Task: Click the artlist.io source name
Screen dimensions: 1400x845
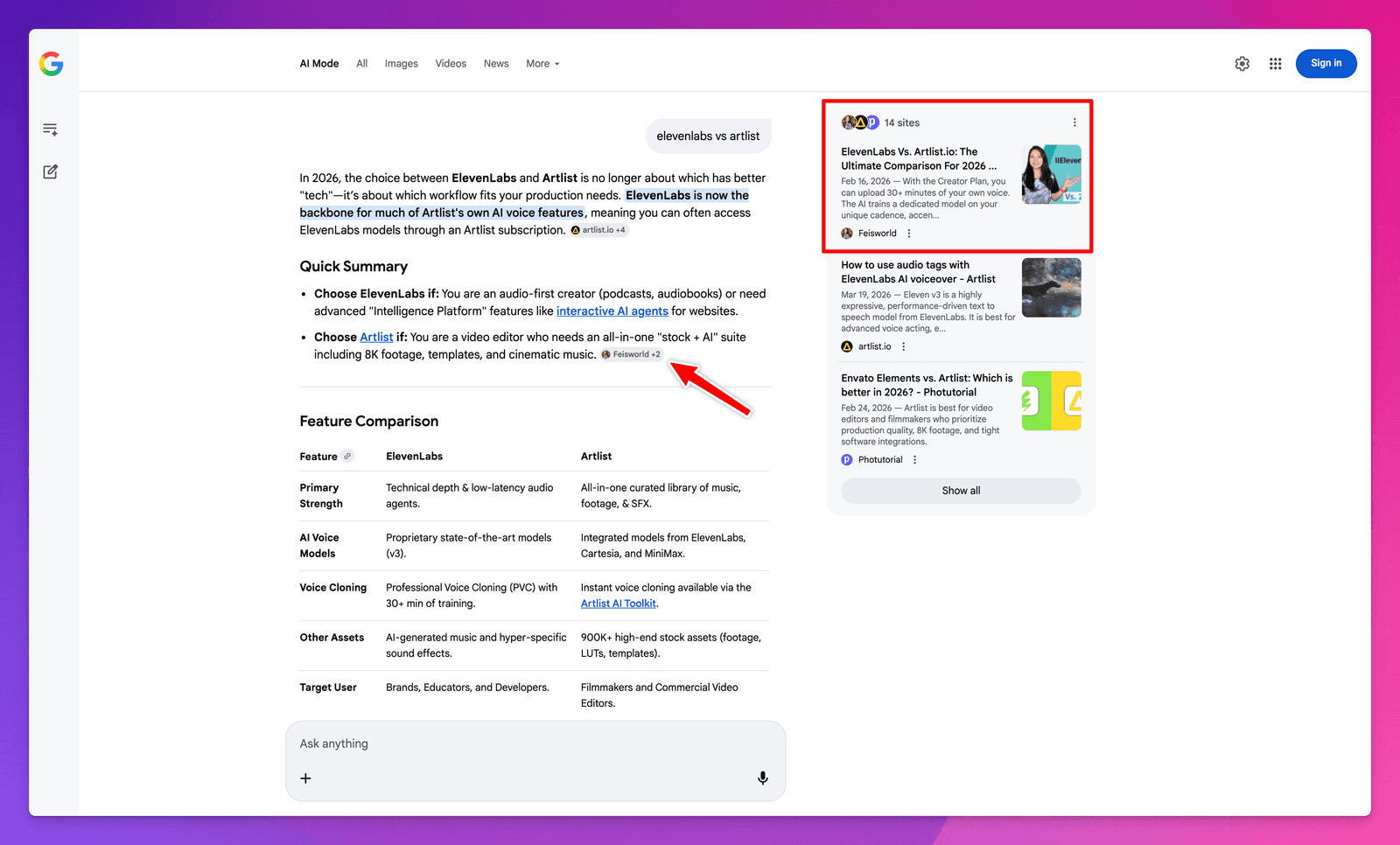Action: point(874,346)
